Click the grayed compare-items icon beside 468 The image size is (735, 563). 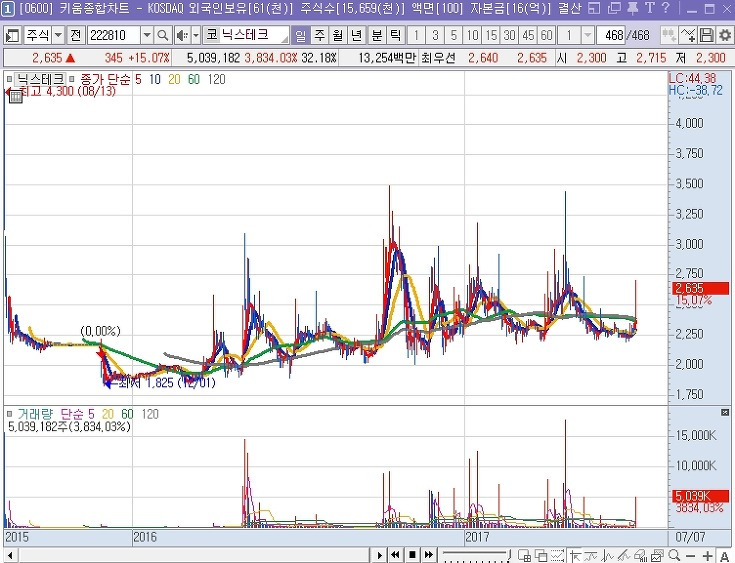pos(669,35)
